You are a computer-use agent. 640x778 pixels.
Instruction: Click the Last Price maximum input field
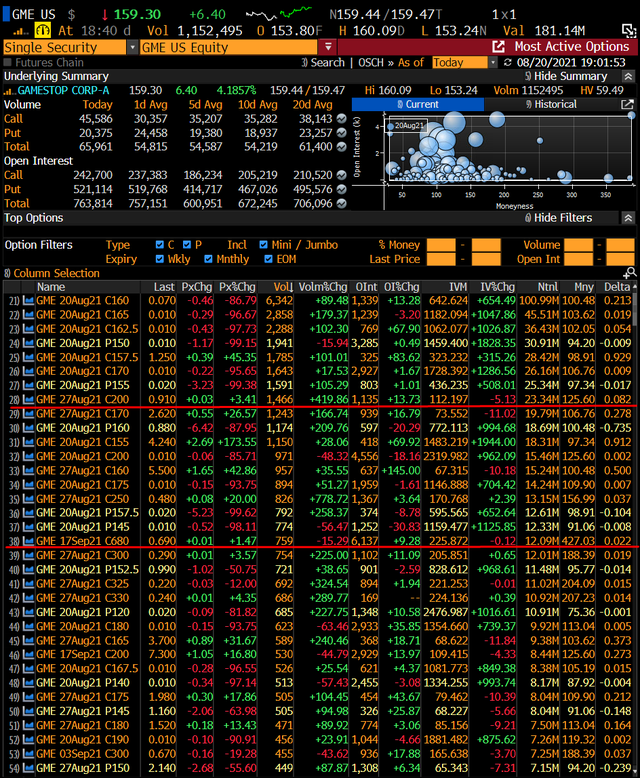(x=486, y=259)
